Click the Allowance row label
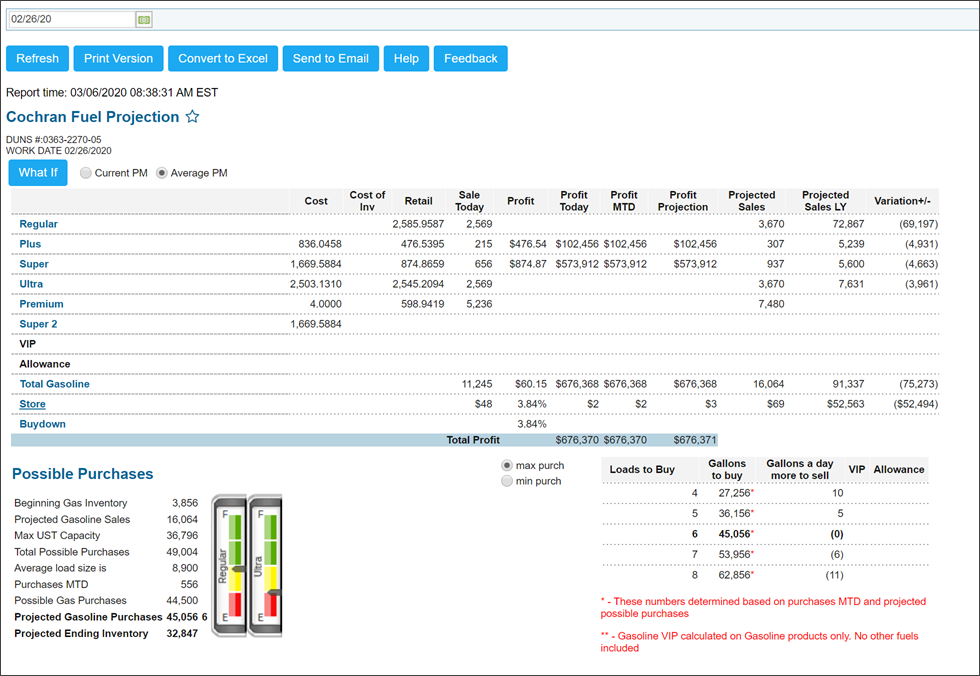This screenshot has height=676, width=980. point(45,364)
